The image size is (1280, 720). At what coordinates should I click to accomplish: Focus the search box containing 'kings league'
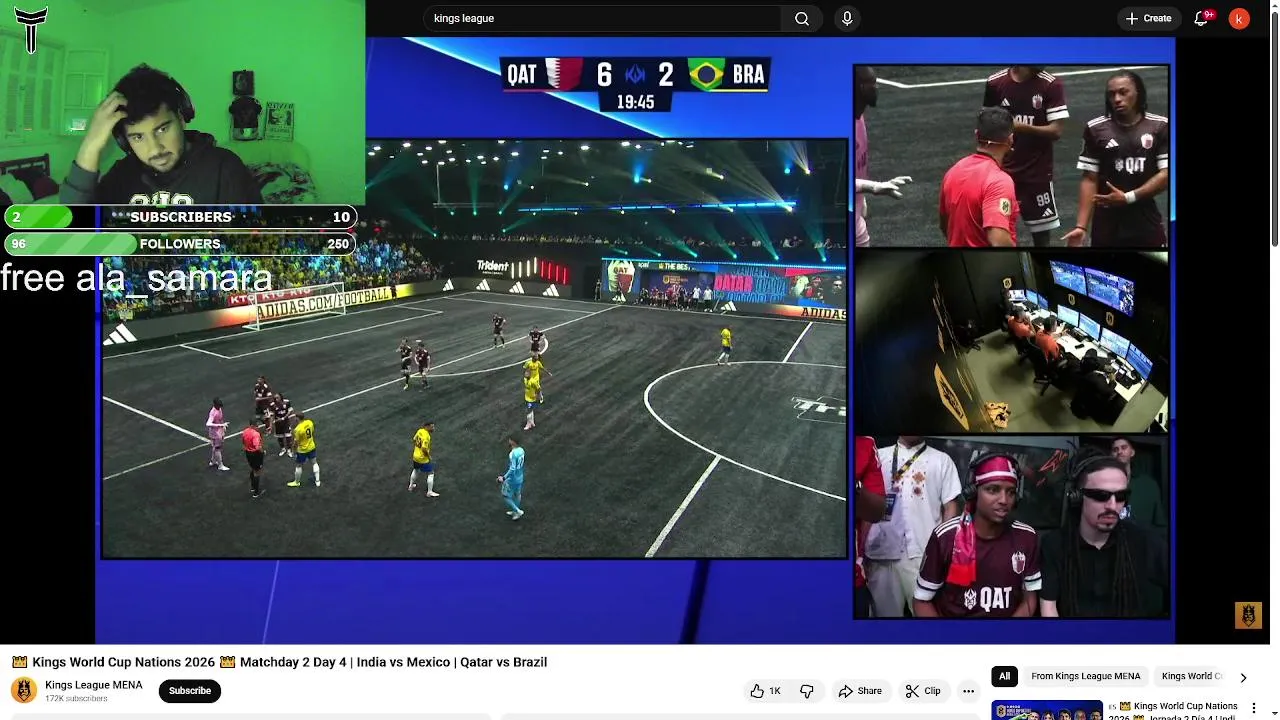pyautogui.click(x=603, y=18)
